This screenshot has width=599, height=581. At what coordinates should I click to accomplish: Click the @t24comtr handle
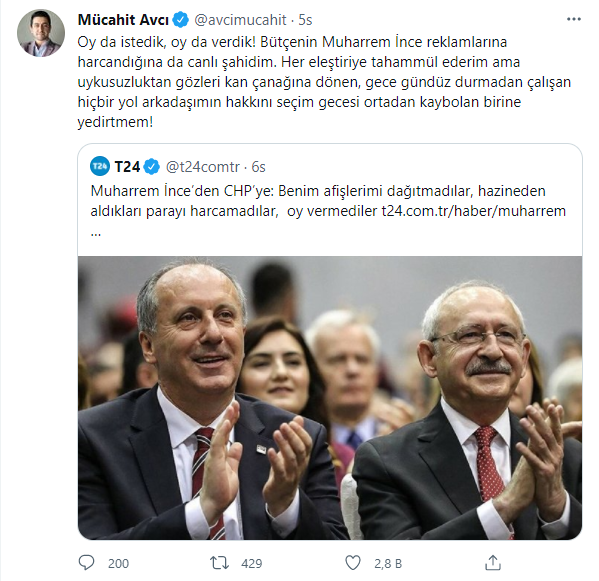[x=202, y=167]
